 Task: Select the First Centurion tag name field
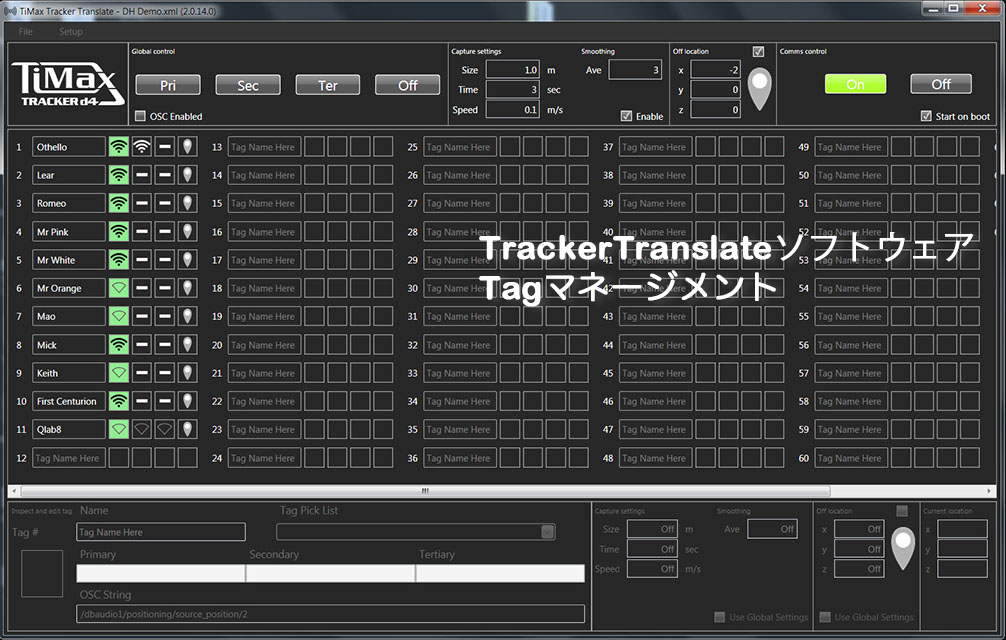[x=69, y=401]
